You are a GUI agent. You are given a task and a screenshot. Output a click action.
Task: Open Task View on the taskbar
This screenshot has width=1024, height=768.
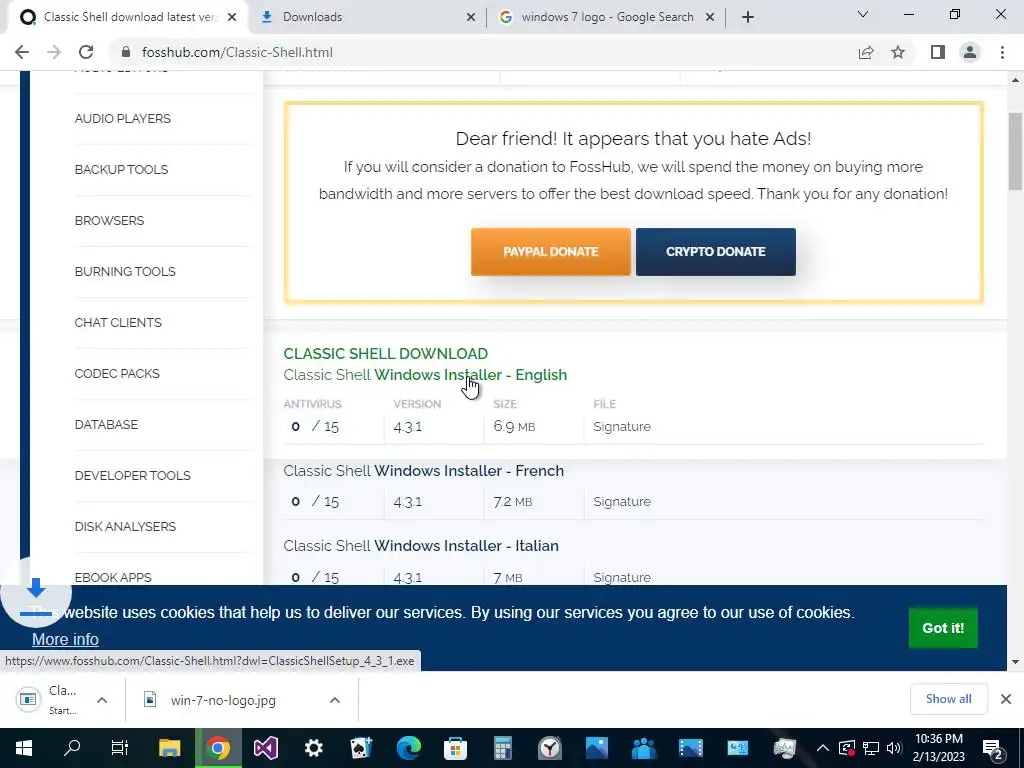point(120,748)
